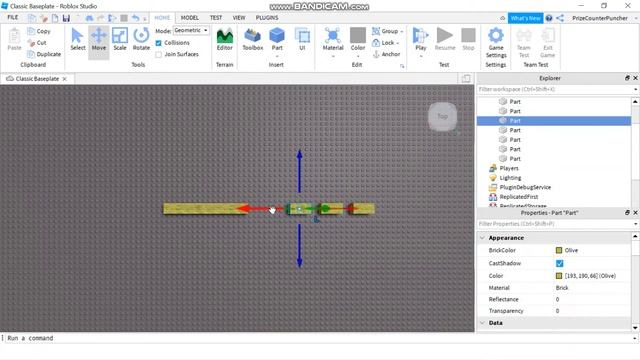Click the save icon in the quick access bar

point(66,18)
